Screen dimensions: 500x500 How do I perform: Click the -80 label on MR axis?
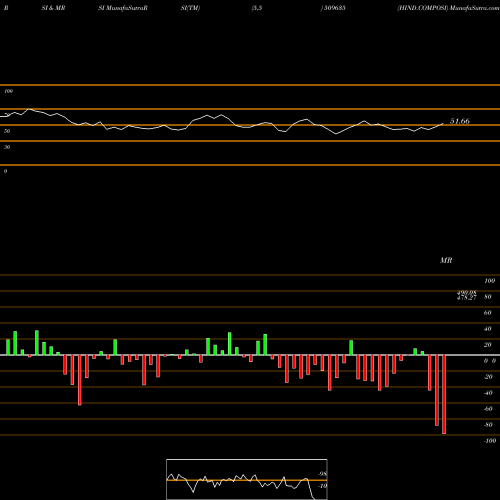point(488,425)
